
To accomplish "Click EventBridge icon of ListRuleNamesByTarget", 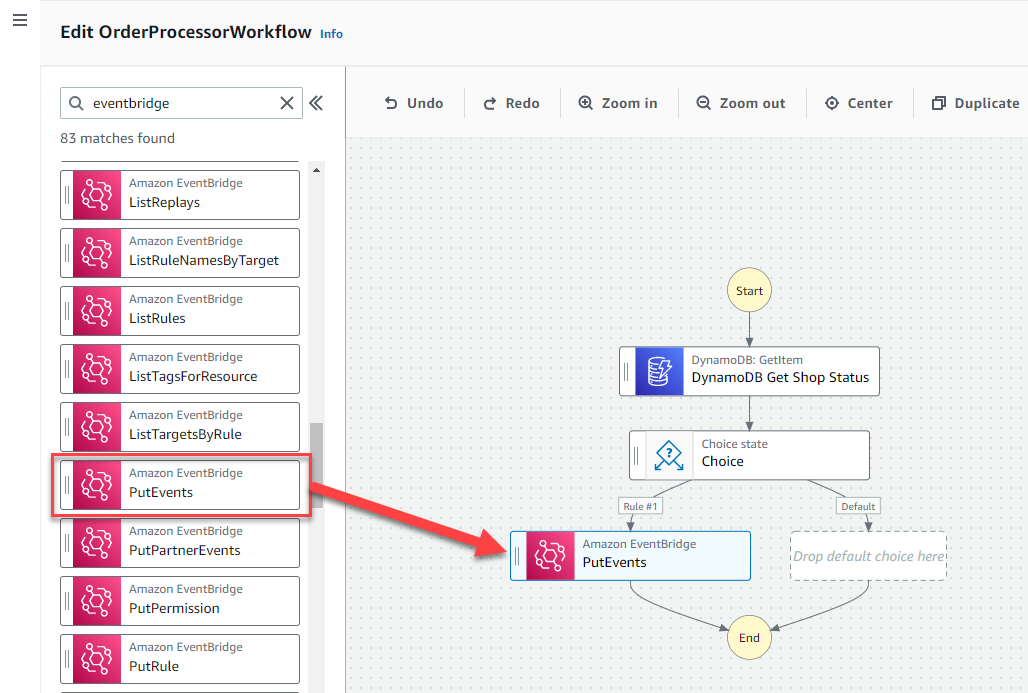I will [x=97, y=252].
